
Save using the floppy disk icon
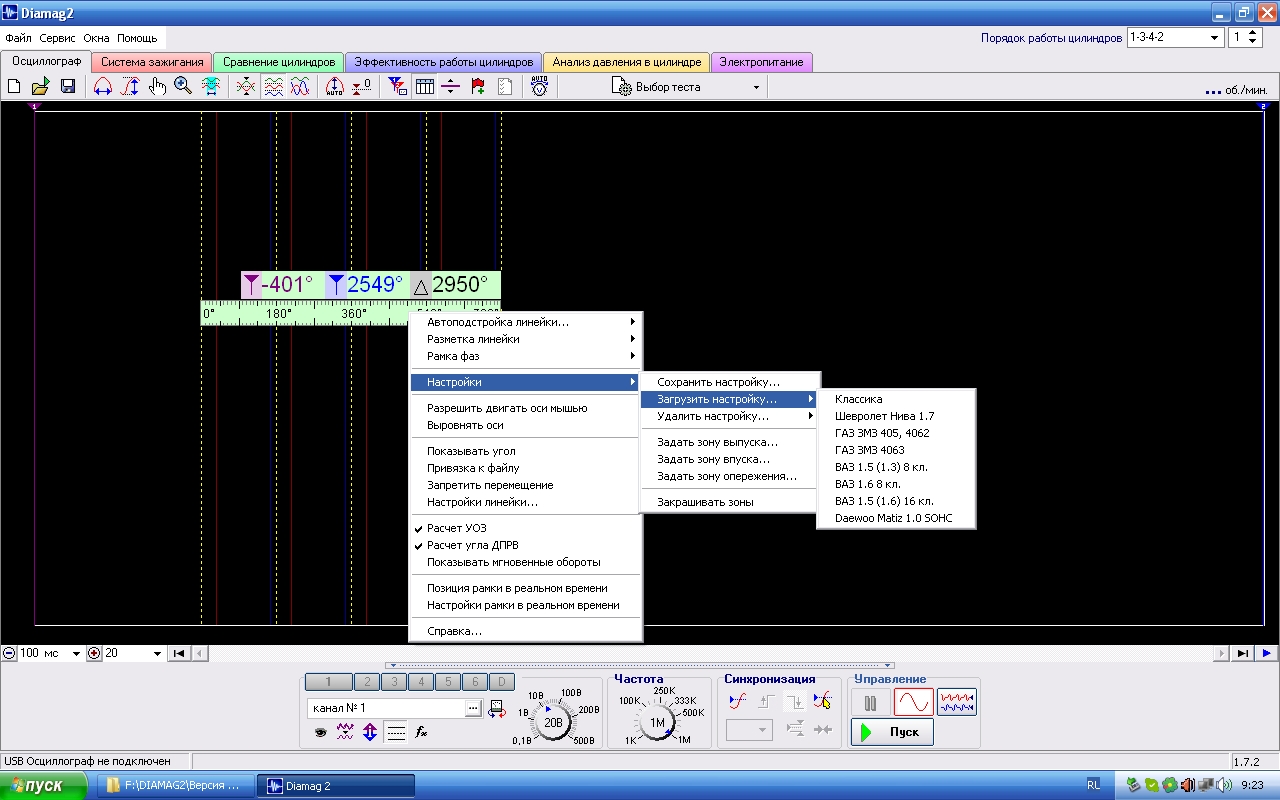pos(67,87)
